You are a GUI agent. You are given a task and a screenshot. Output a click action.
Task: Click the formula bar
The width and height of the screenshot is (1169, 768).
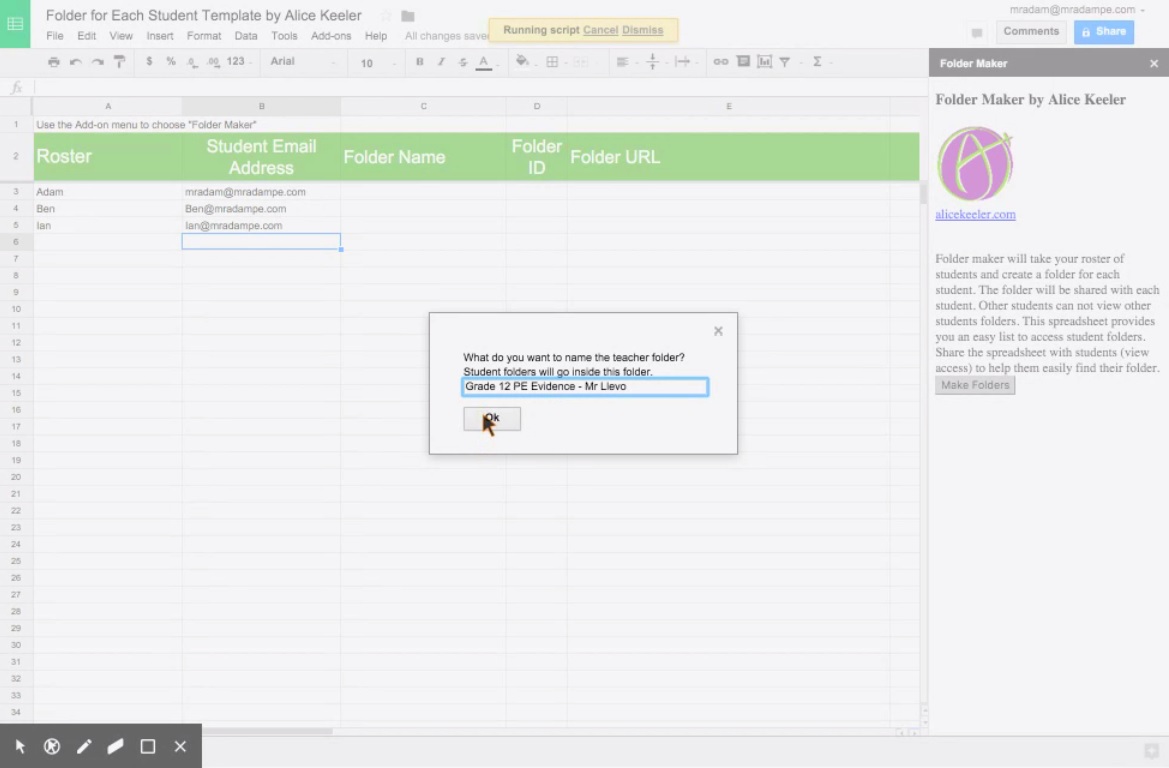[477, 88]
